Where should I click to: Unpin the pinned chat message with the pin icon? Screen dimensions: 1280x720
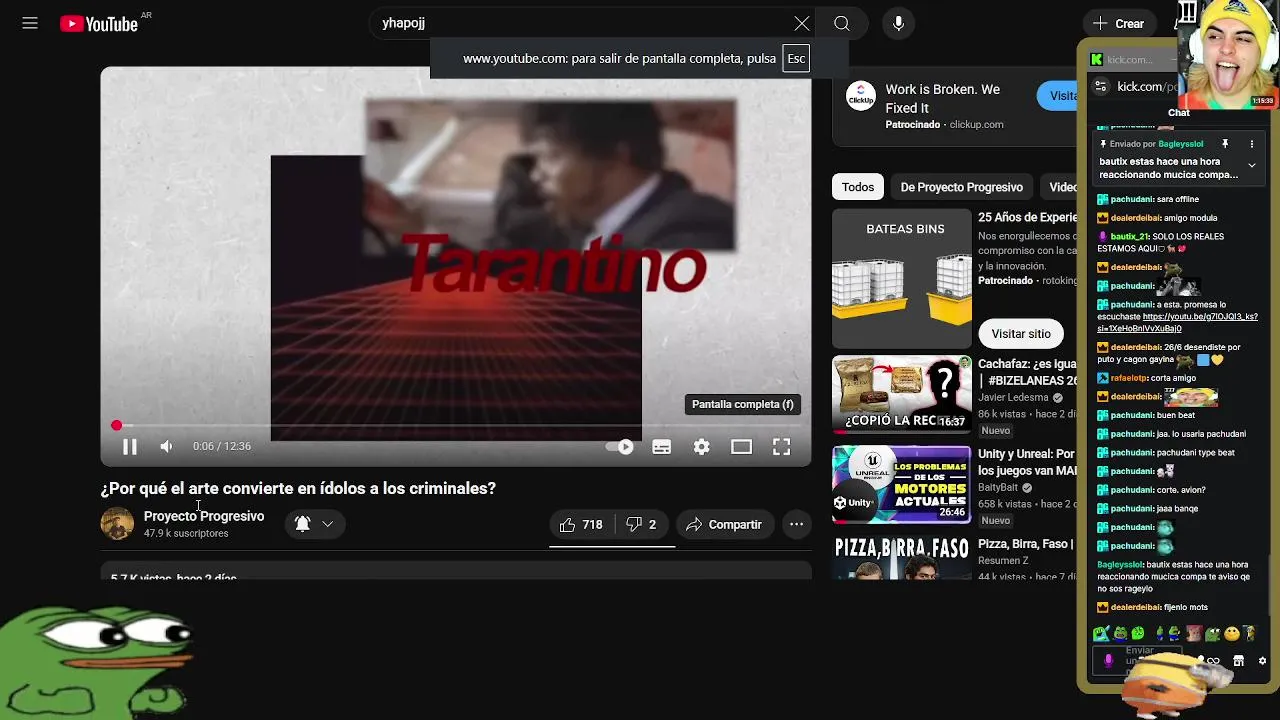[1225, 144]
